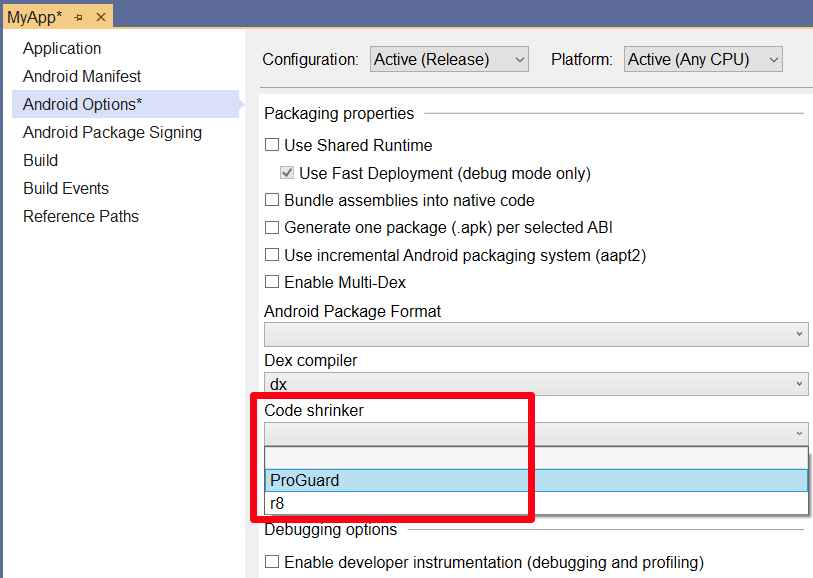Screen dimensions: 813x578
Task: Open the Configuration dropdown arrow
Action: (517, 59)
